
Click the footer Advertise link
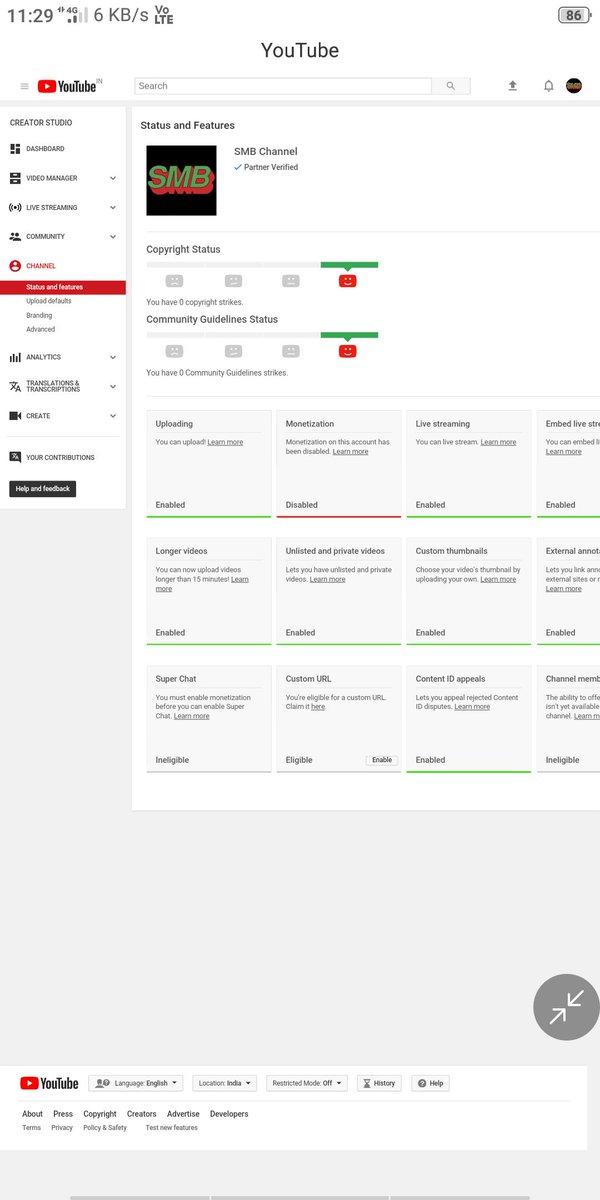tap(183, 1114)
